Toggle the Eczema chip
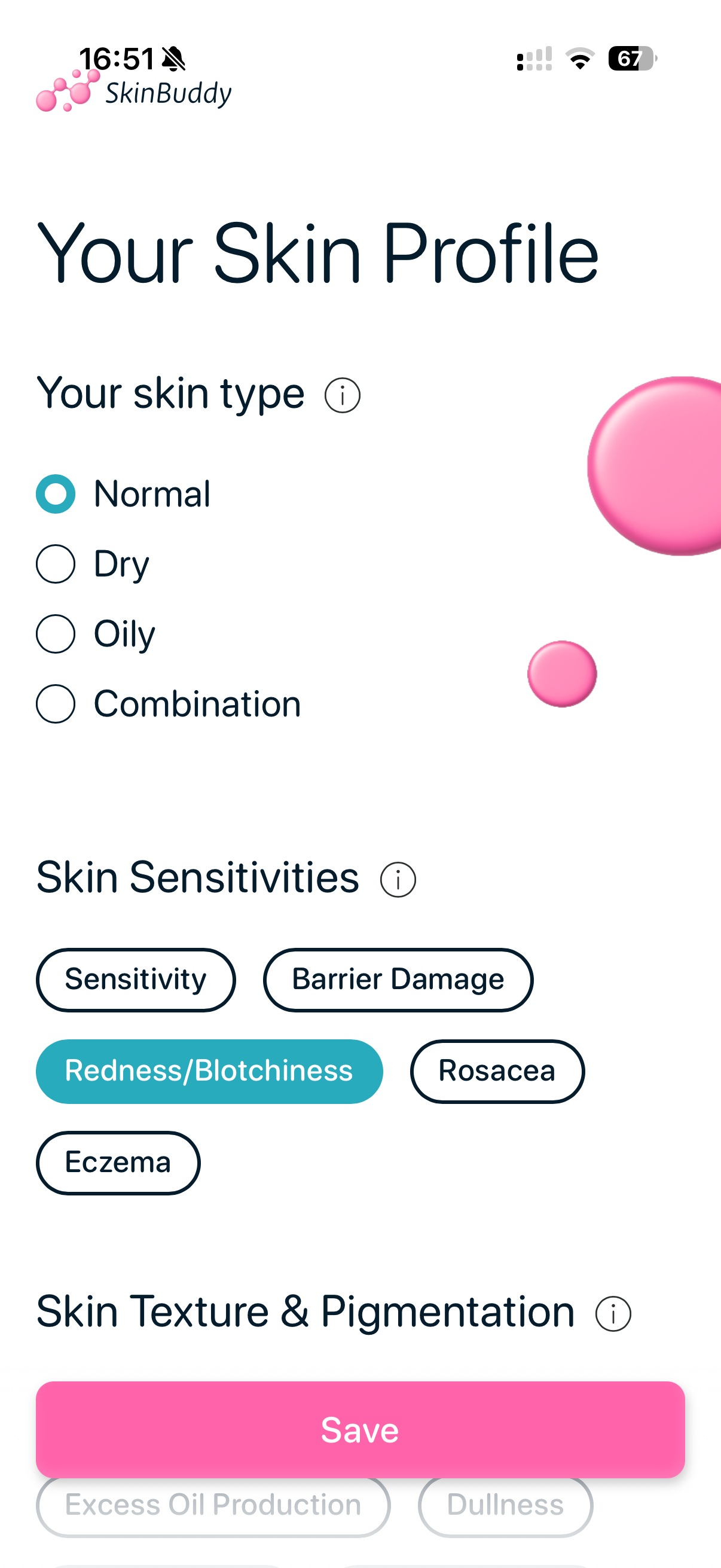The height and width of the screenshot is (1568, 721). [x=118, y=1163]
